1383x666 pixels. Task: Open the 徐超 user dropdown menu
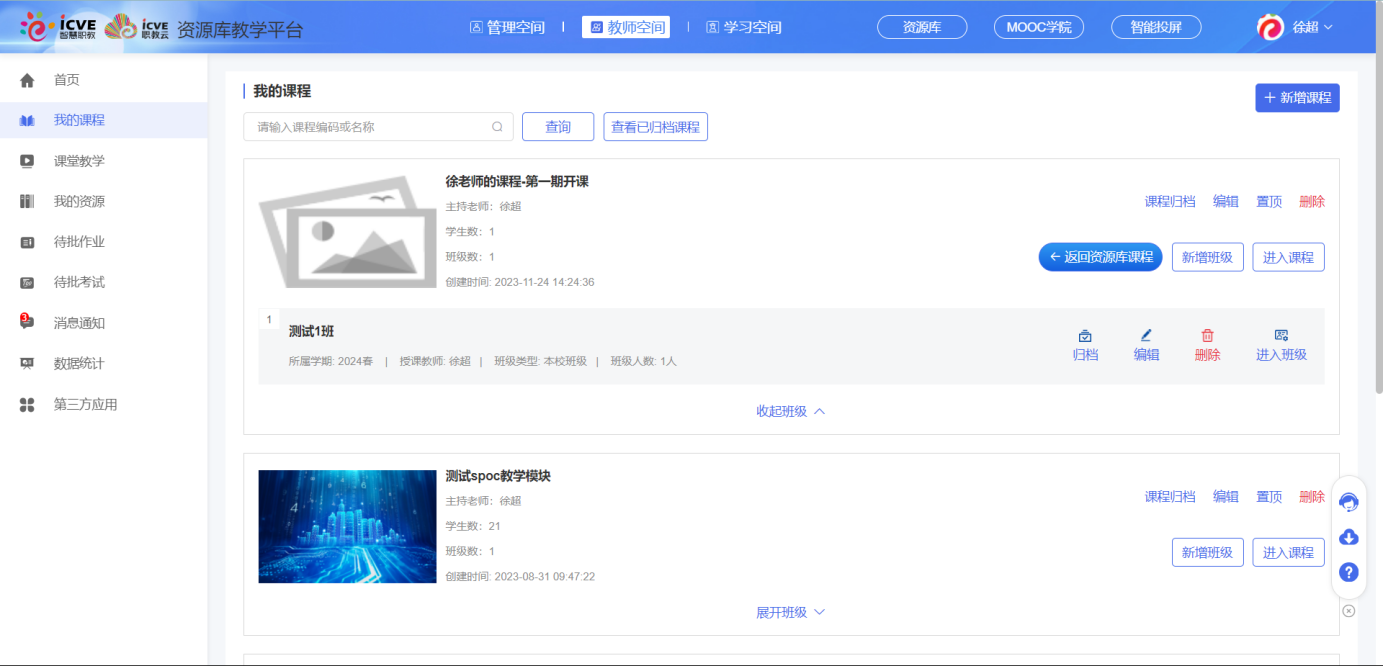pyautogui.click(x=1313, y=28)
